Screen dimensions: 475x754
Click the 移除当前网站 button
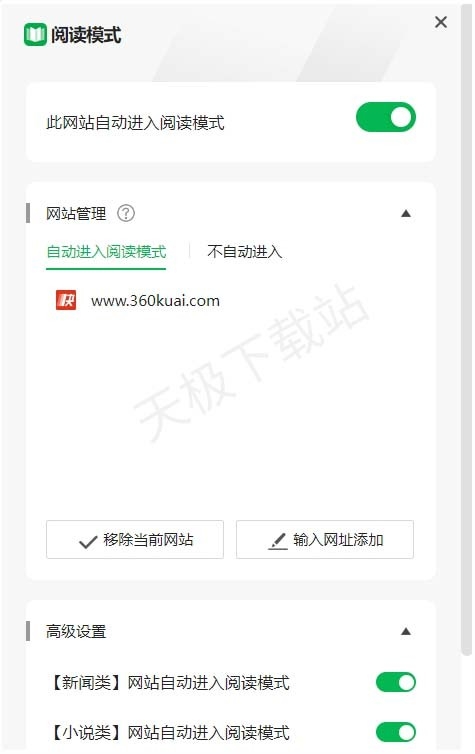[x=135, y=540]
